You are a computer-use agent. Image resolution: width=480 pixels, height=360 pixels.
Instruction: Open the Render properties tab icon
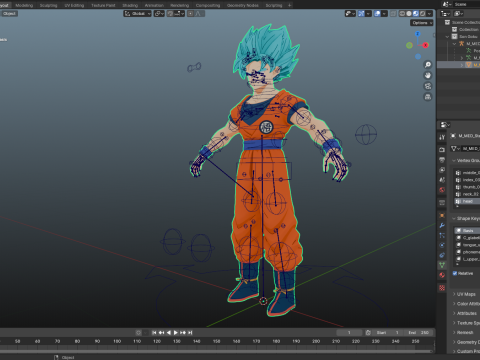(442, 150)
